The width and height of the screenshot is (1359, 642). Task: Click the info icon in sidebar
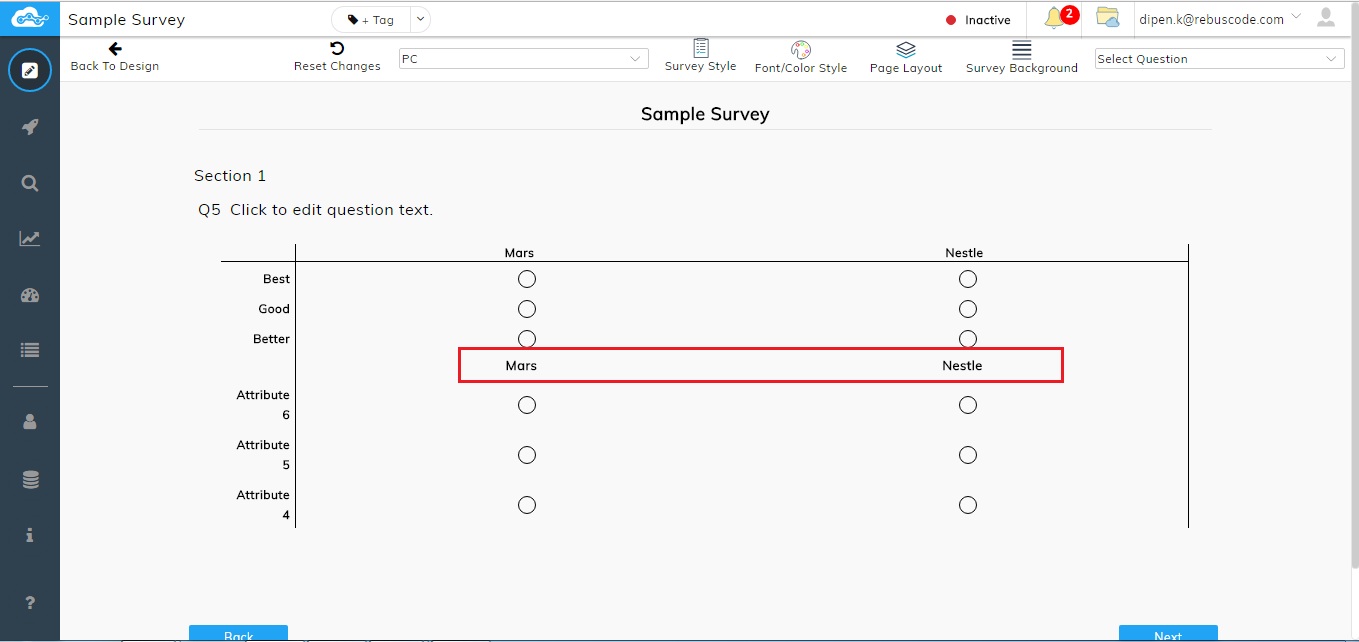point(30,535)
